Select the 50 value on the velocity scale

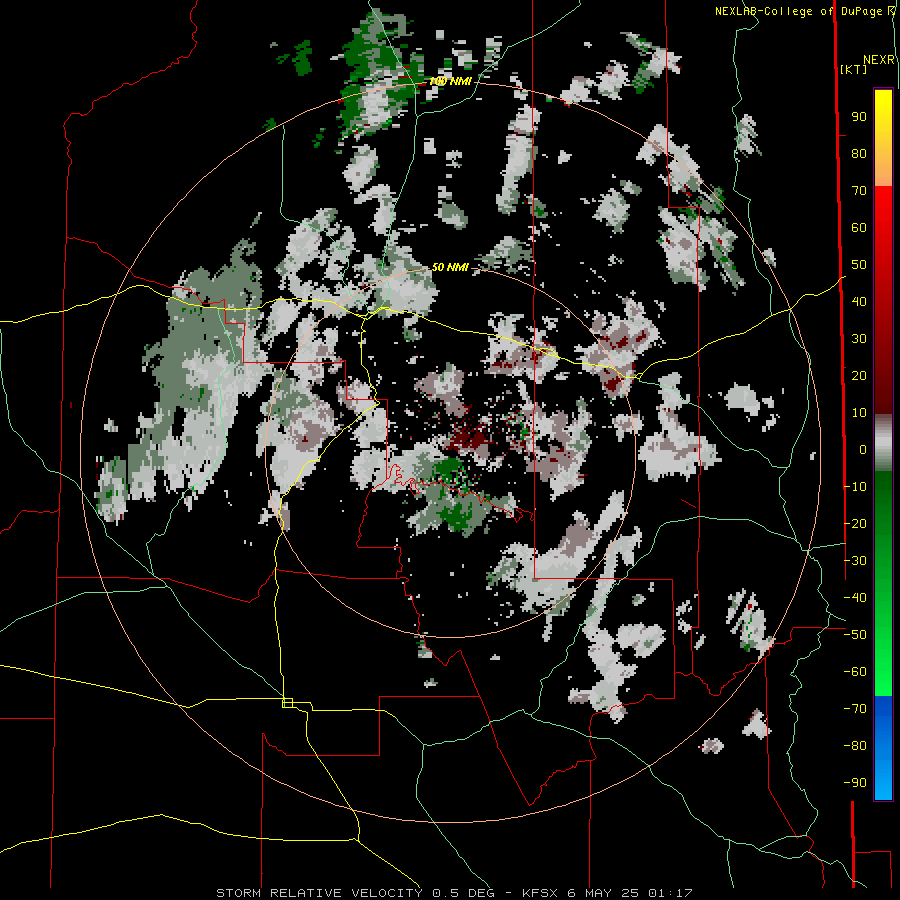pos(859,265)
